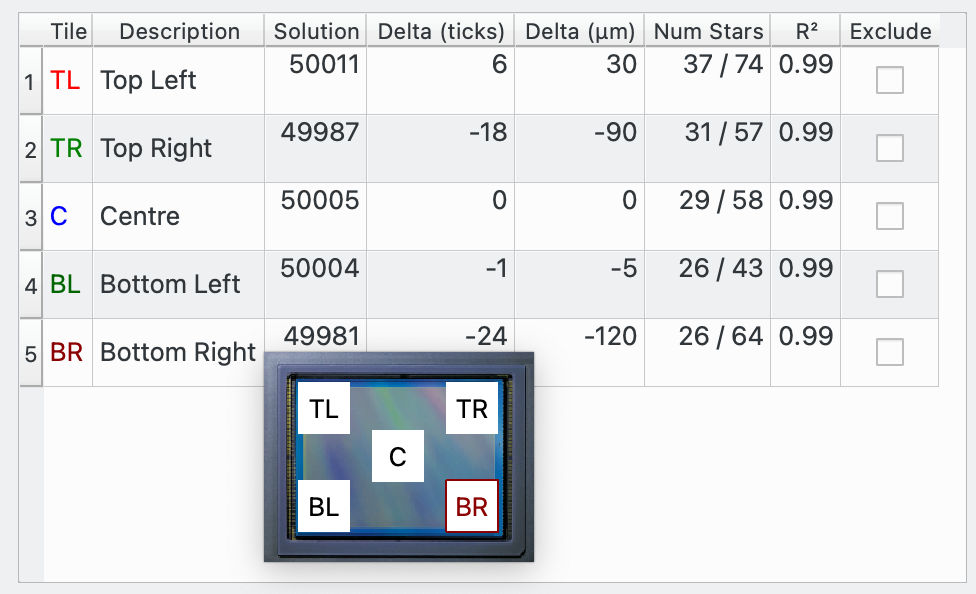Click the R² column header
Screen dimensions: 976x594
pyautogui.click(x=805, y=32)
